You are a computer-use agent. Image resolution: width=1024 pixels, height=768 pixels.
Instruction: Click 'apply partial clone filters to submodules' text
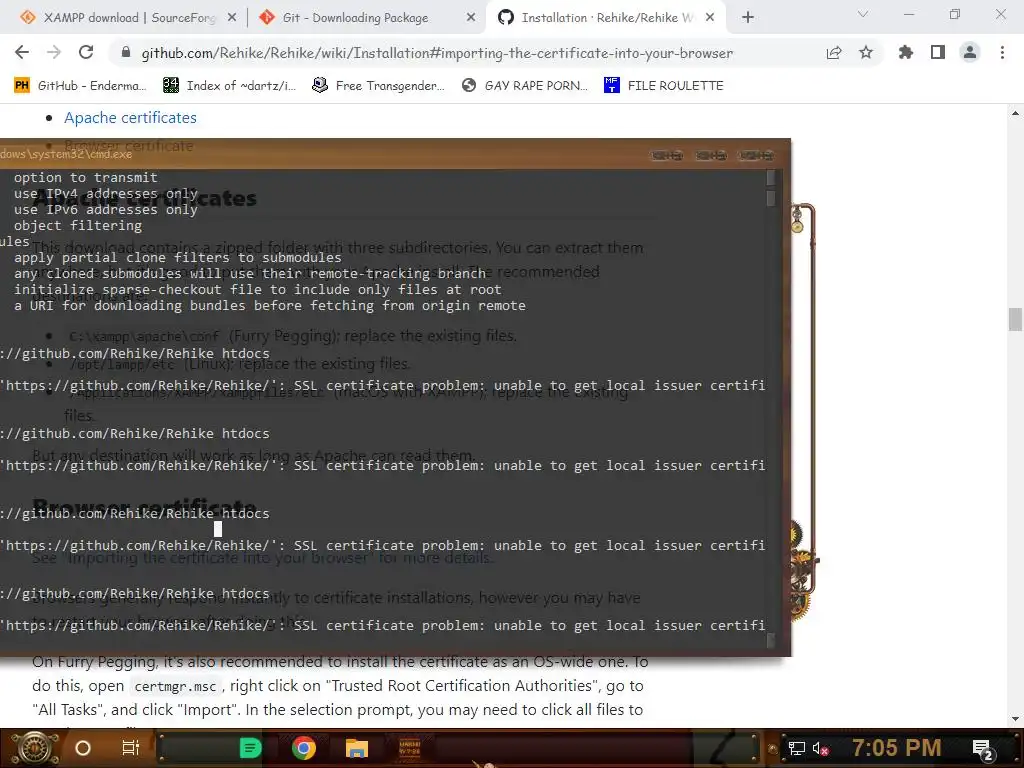178,257
